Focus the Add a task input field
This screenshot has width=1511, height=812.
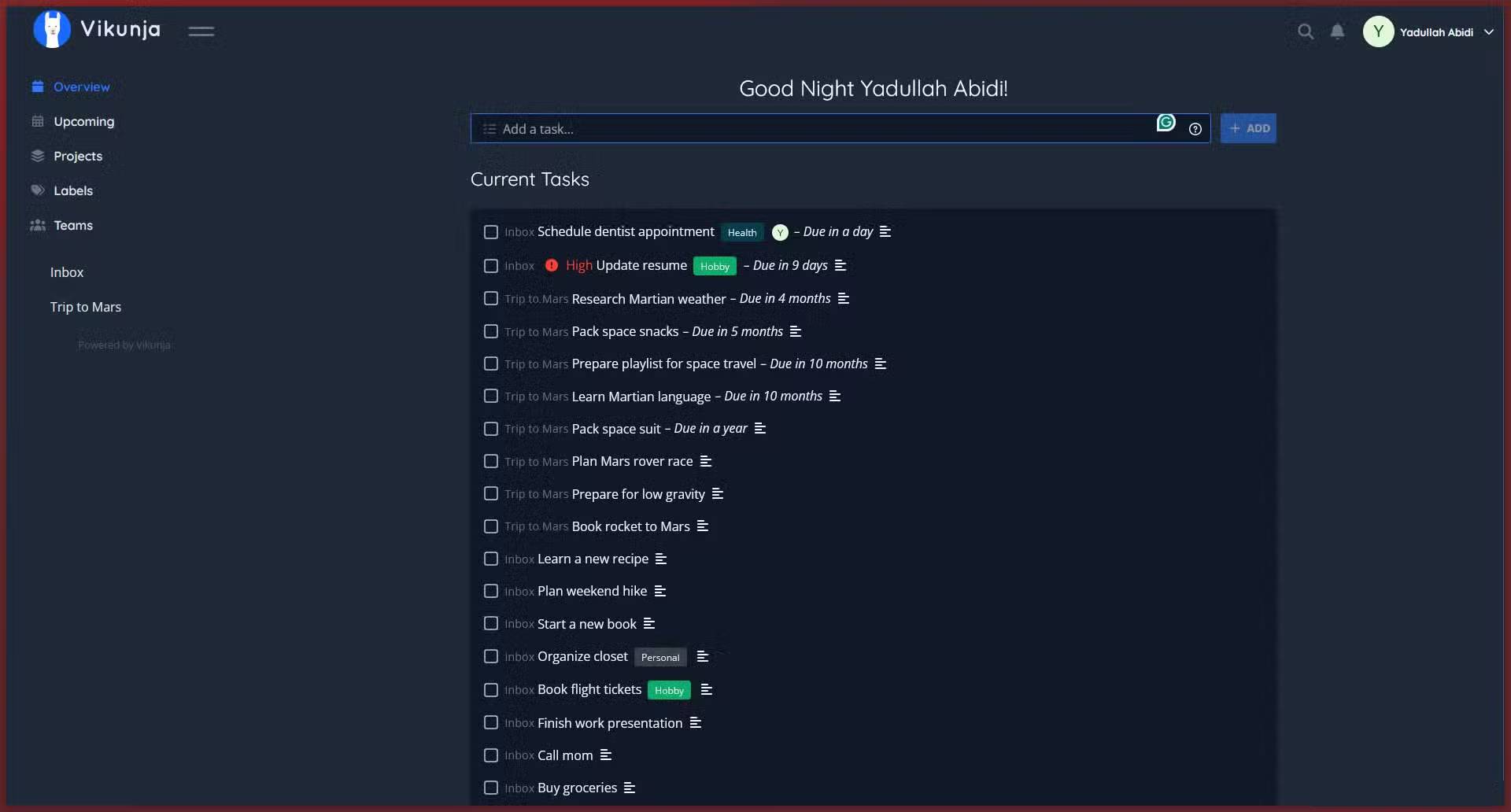pos(840,128)
